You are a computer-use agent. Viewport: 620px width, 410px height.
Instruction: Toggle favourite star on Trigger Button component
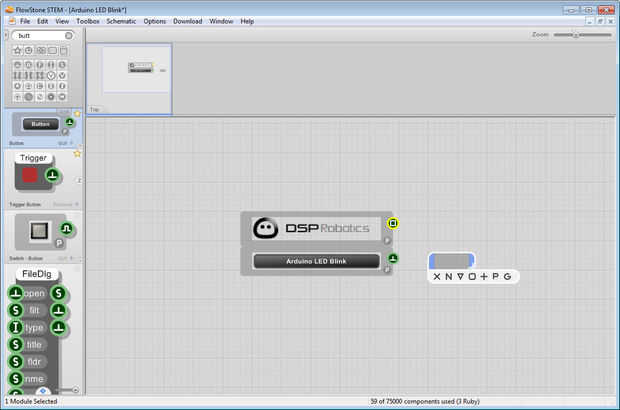(77, 154)
